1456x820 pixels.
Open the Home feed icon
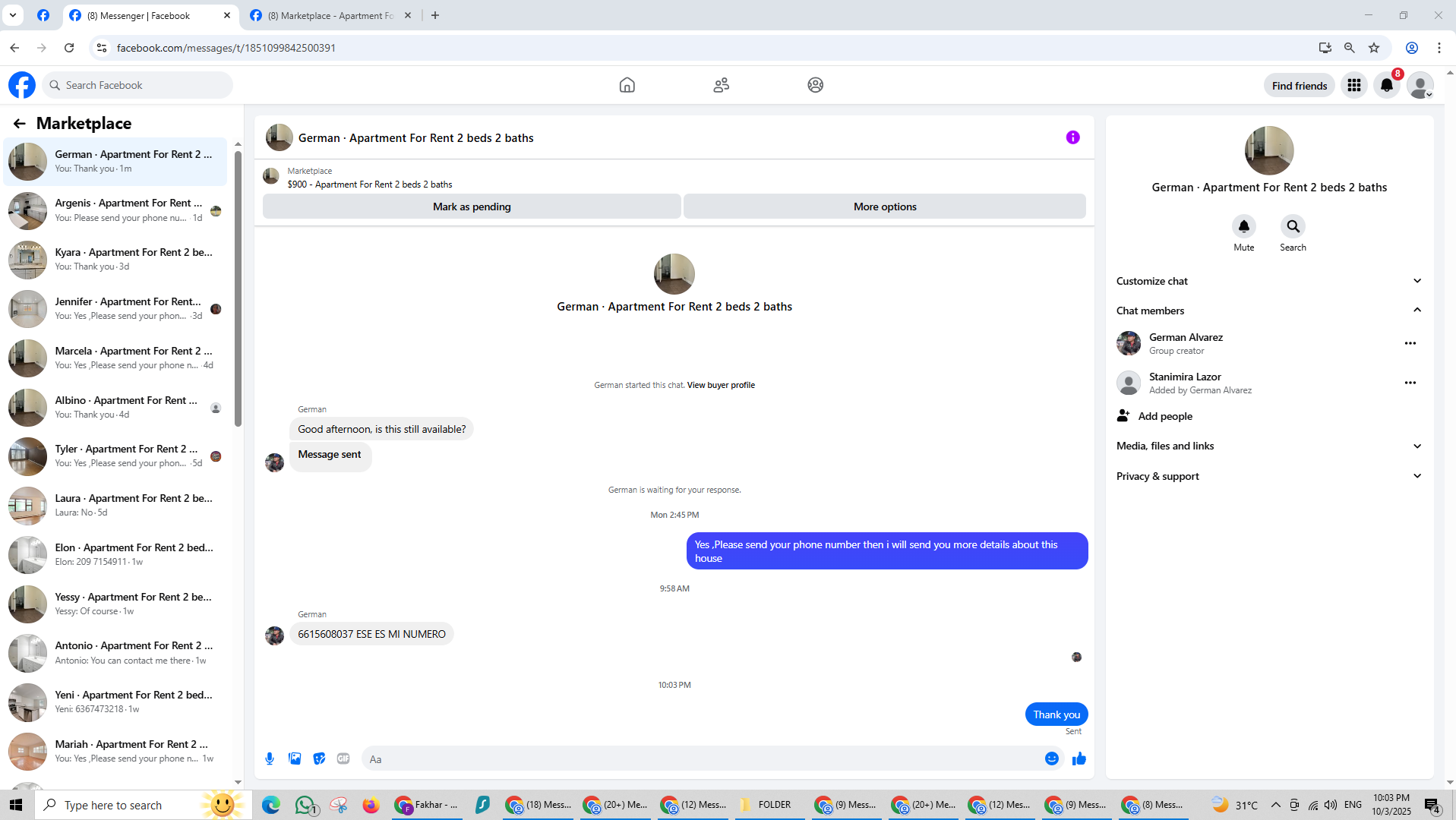(627, 85)
